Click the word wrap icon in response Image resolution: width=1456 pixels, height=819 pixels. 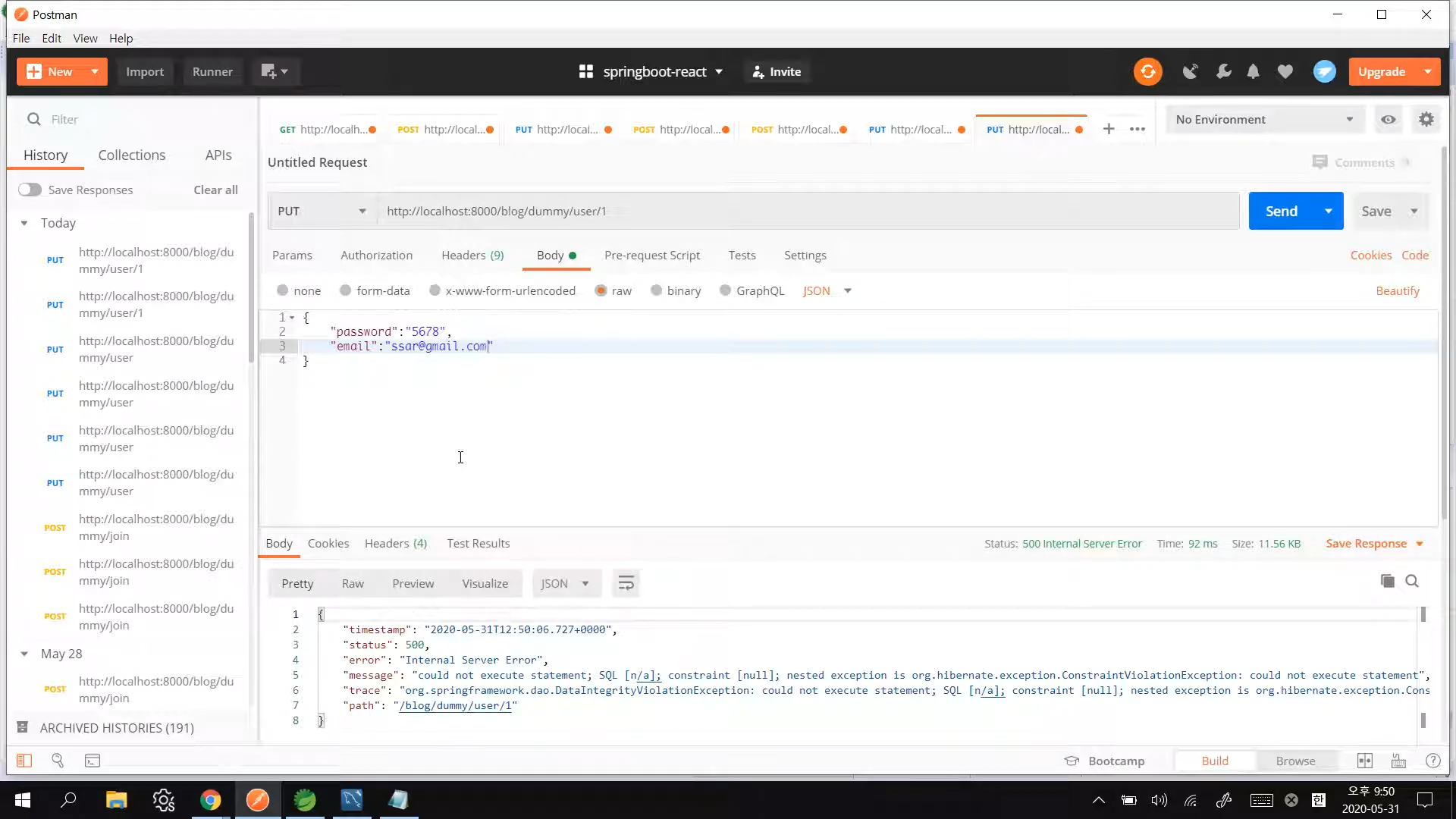click(x=626, y=583)
